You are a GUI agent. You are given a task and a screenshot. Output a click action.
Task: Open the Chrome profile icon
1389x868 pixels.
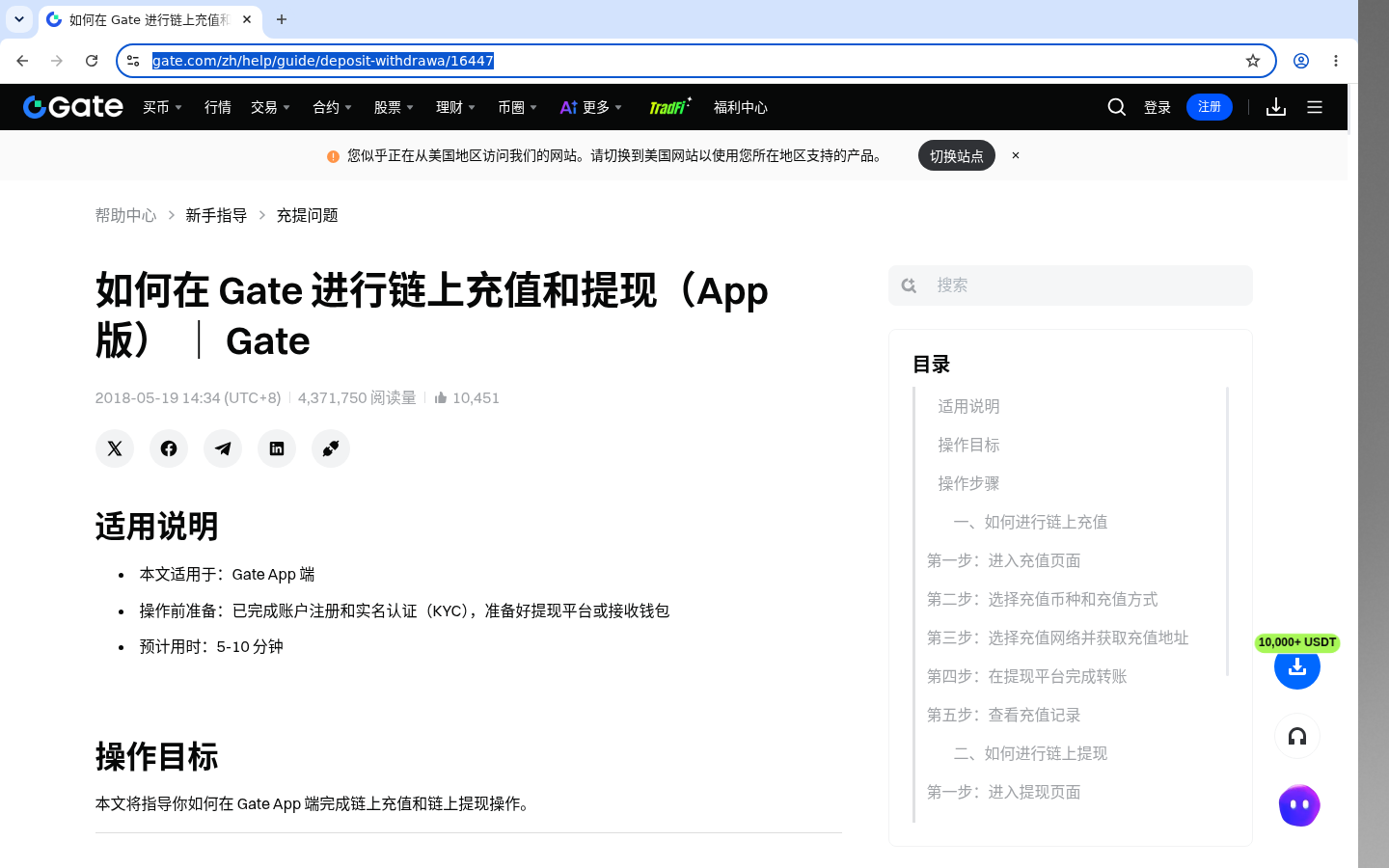(x=1301, y=61)
